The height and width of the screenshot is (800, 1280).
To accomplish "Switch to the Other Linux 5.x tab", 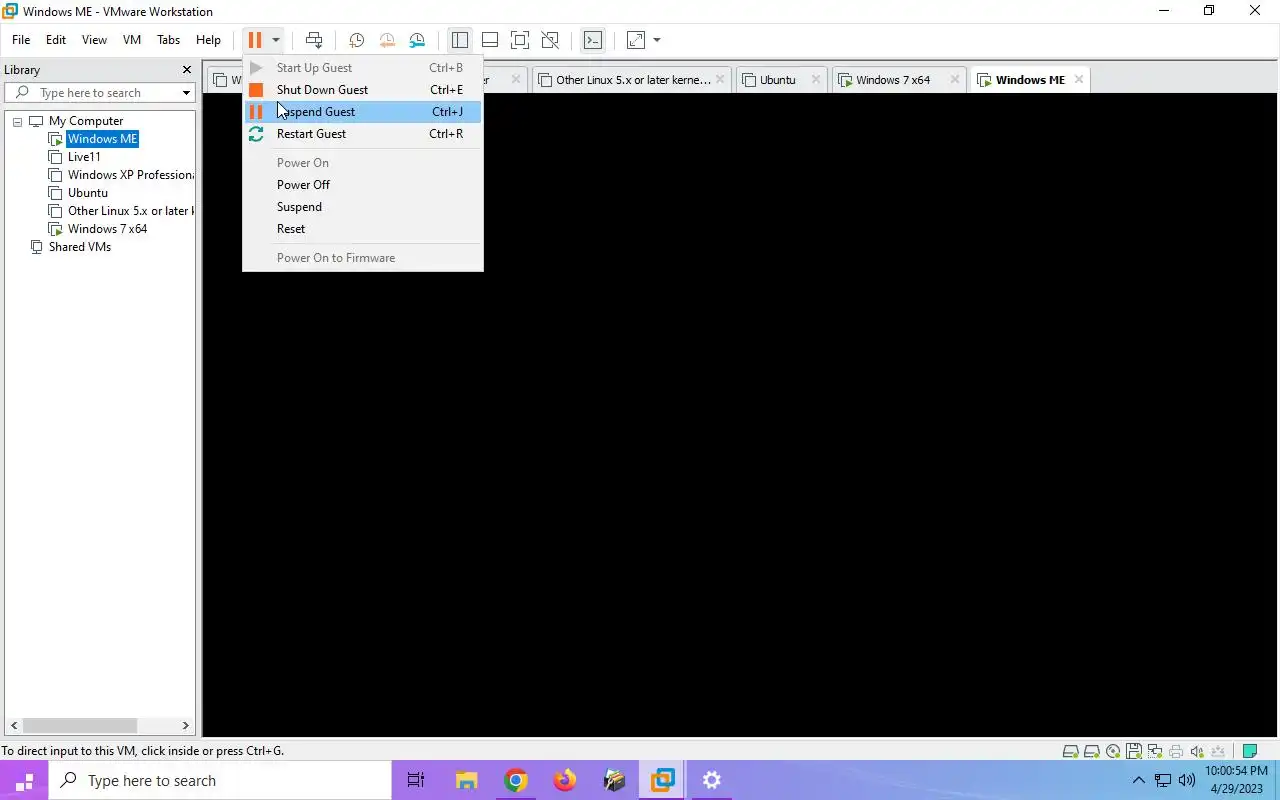I will pyautogui.click(x=633, y=80).
